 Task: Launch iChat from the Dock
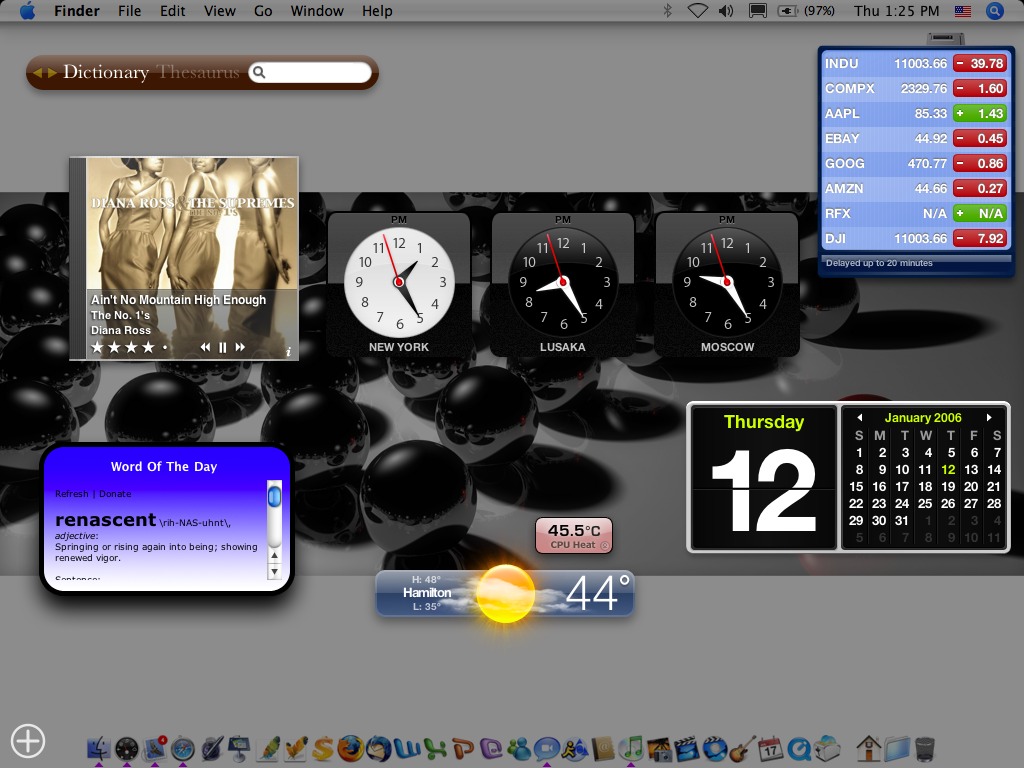[547, 748]
